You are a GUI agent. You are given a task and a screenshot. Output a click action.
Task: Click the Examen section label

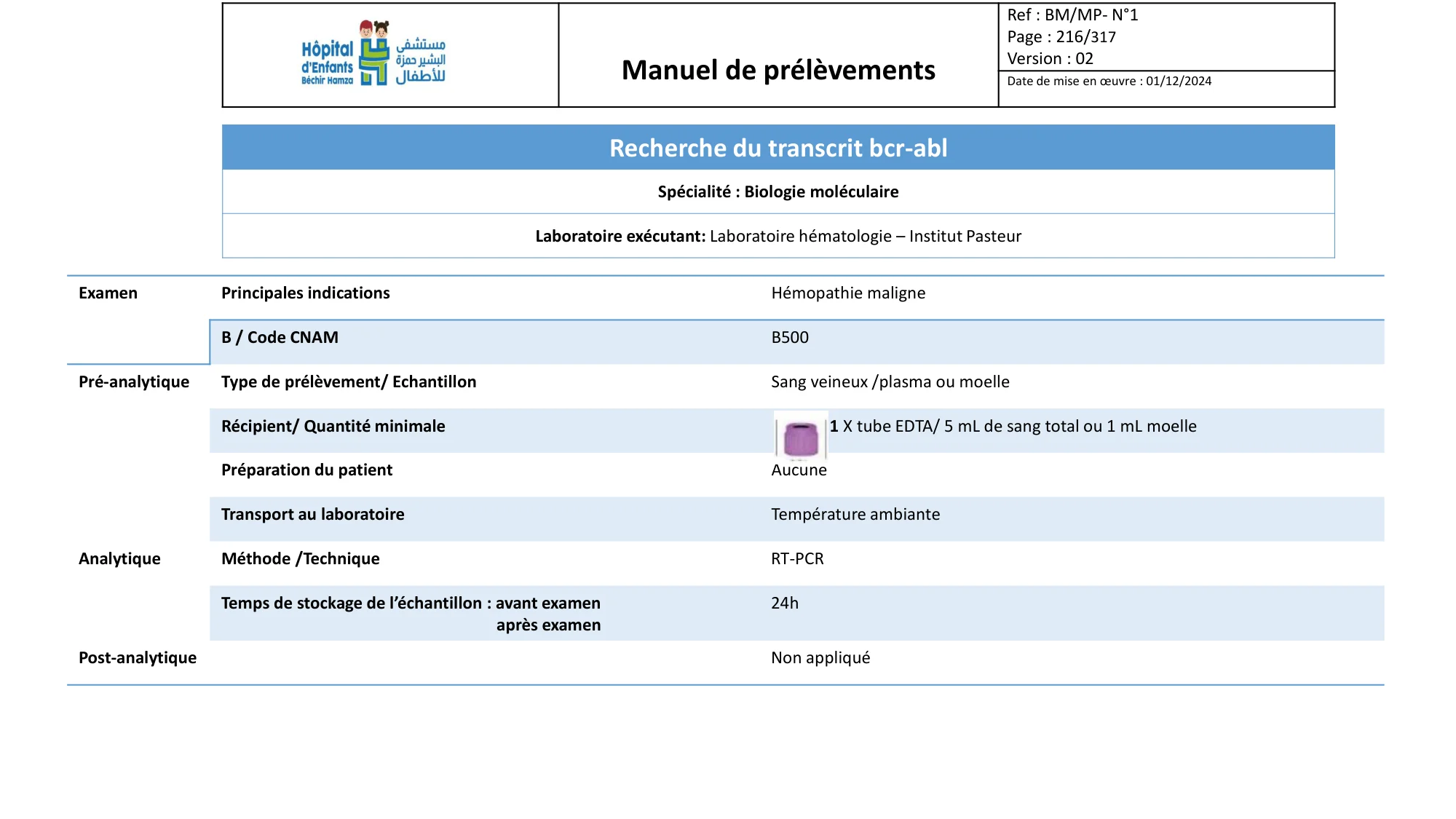point(108,293)
